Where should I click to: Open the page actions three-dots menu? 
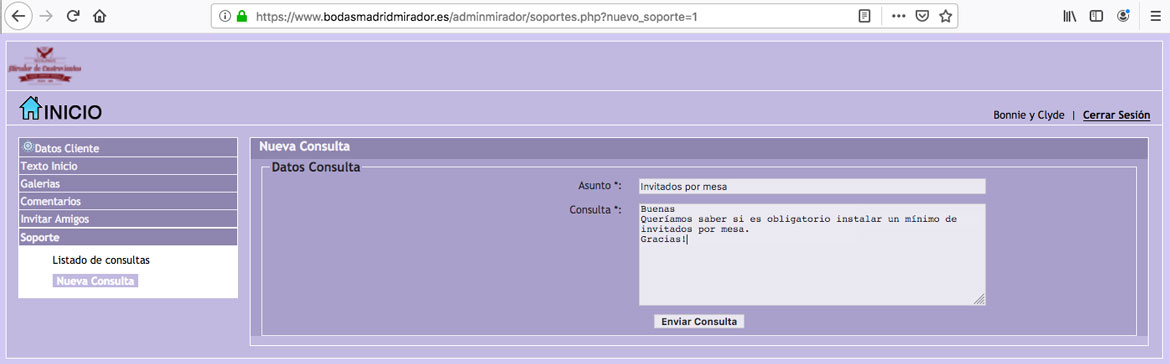pyautogui.click(x=899, y=16)
